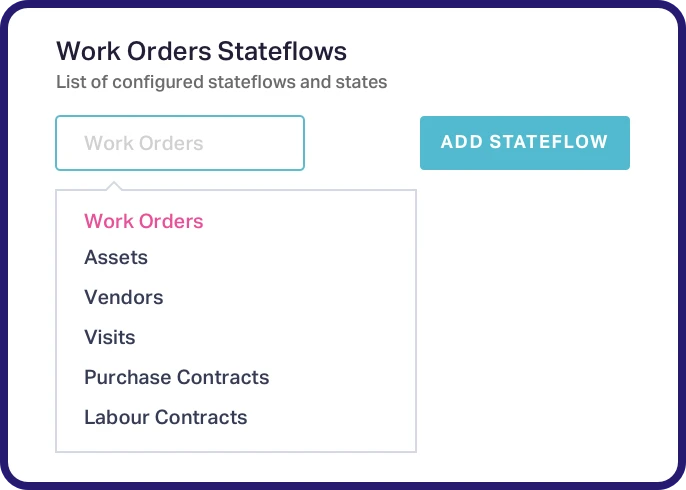
Task: Select Labour Contracts from the list
Action: tap(166, 417)
